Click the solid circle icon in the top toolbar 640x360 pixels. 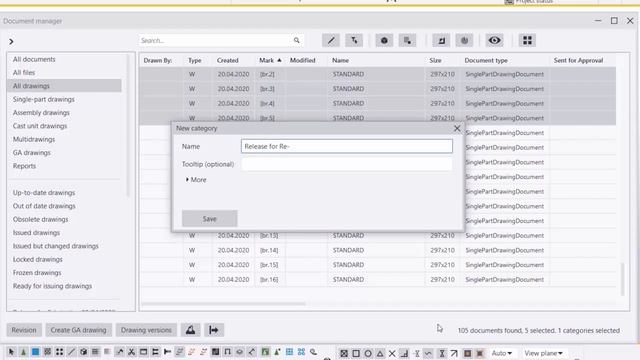(x=384, y=40)
